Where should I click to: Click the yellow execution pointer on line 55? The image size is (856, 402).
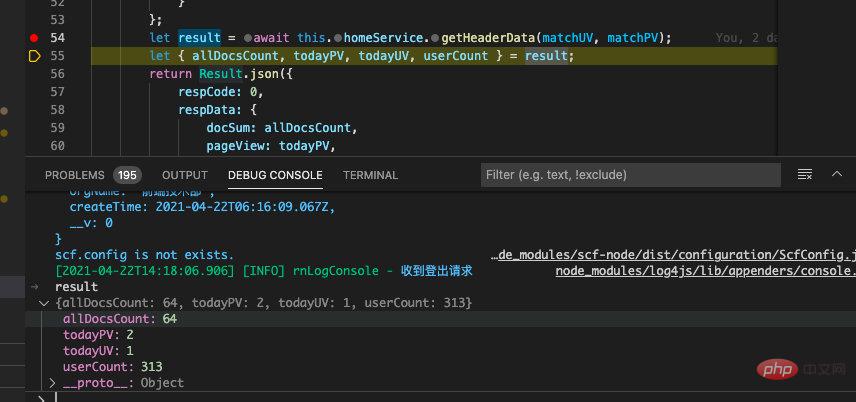click(x=33, y=56)
